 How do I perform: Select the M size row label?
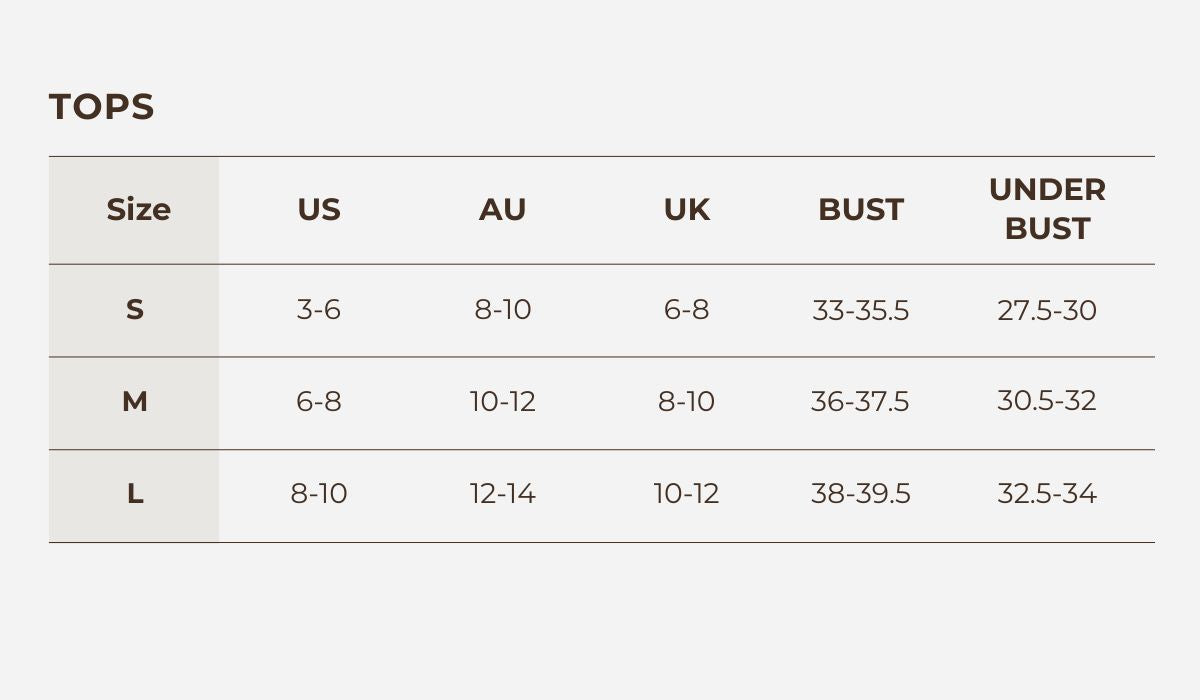pyautogui.click(x=135, y=402)
